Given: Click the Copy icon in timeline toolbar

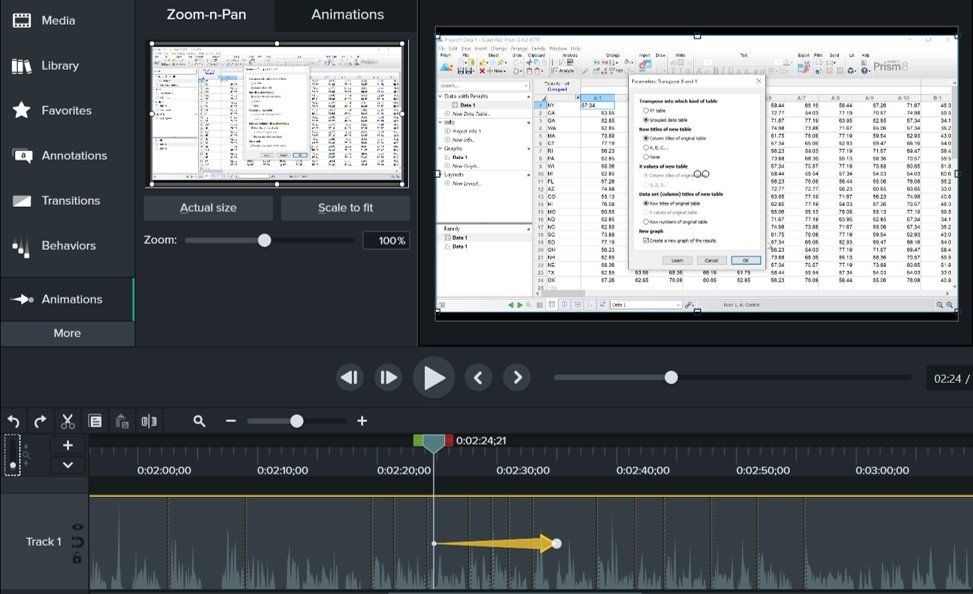Looking at the screenshot, I should pyautogui.click(x=95, y=421).
